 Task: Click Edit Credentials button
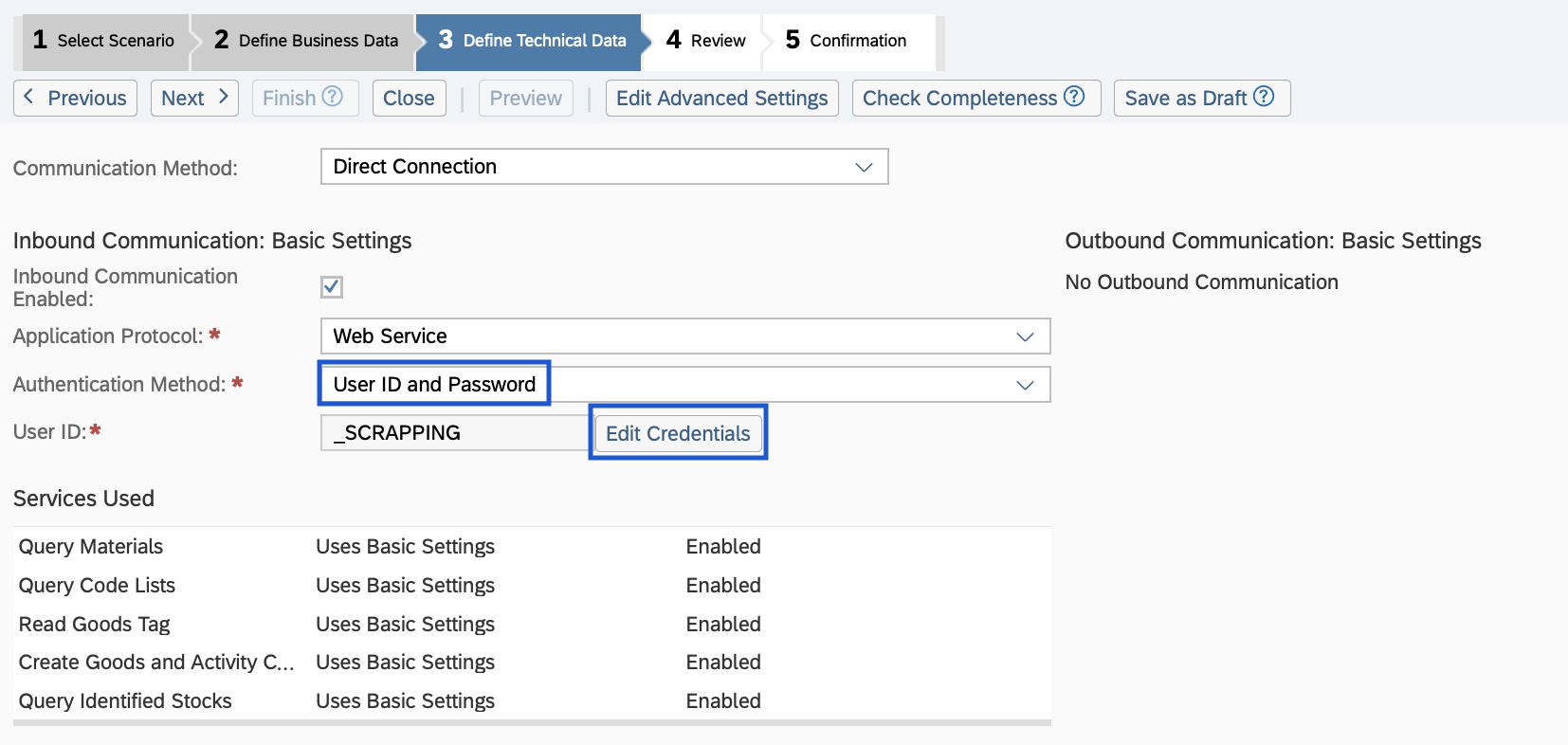pyautogui.click(x=678, y=433)
